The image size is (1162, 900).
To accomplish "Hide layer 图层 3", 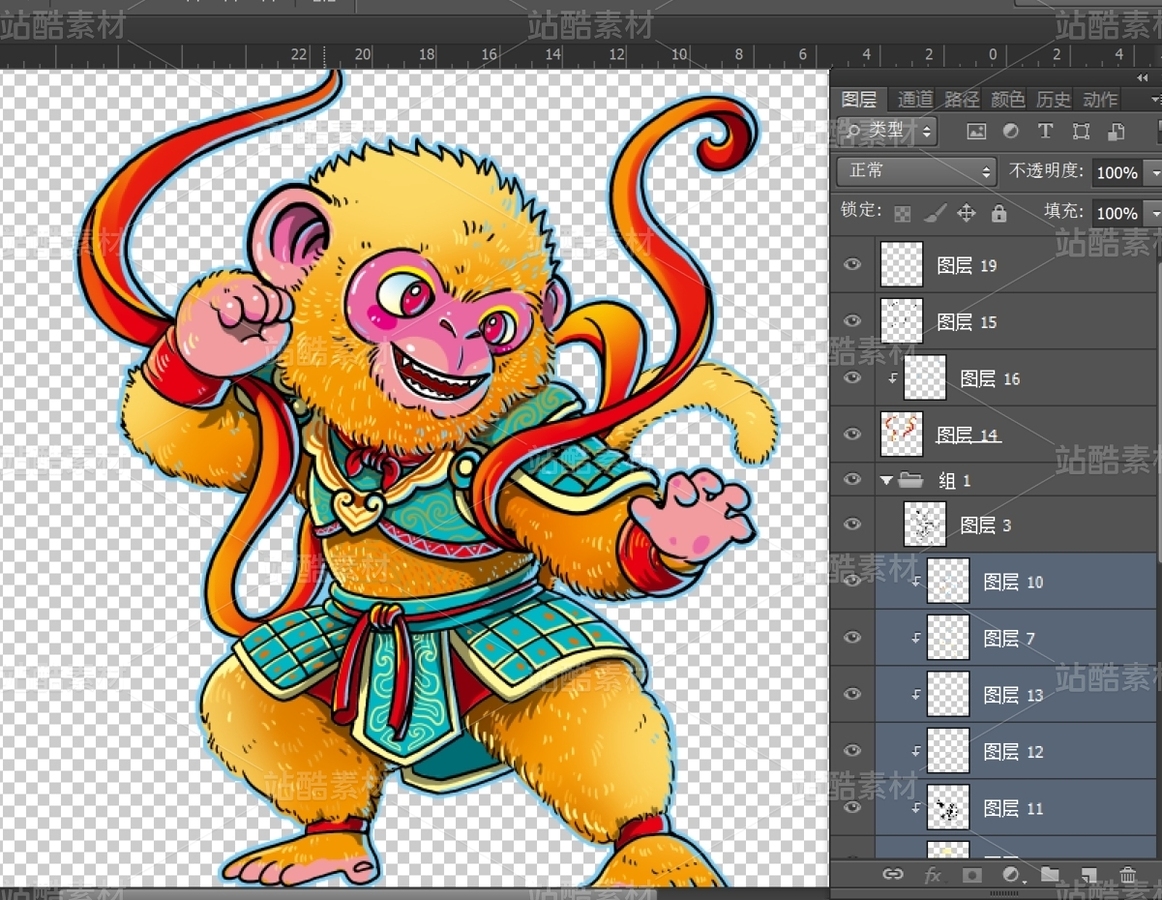I will coord(852,524).
